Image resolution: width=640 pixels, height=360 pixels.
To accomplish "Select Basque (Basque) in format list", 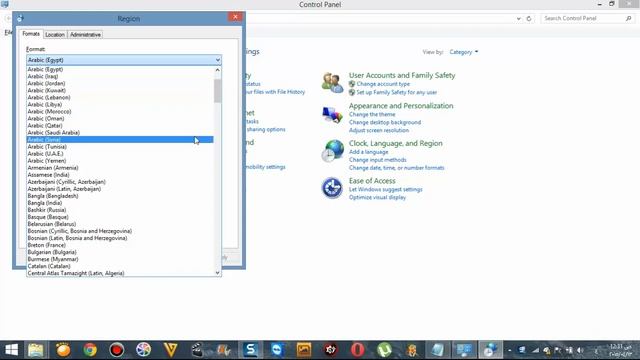I will (x=120, y=217).
